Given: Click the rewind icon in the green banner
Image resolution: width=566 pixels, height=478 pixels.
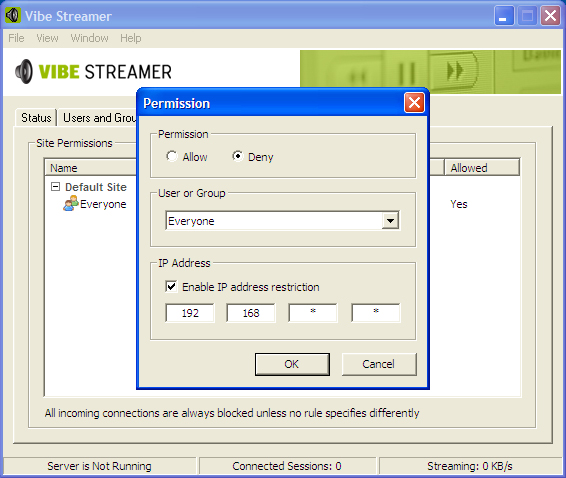Looking at the screenshot, I should 358,77.
